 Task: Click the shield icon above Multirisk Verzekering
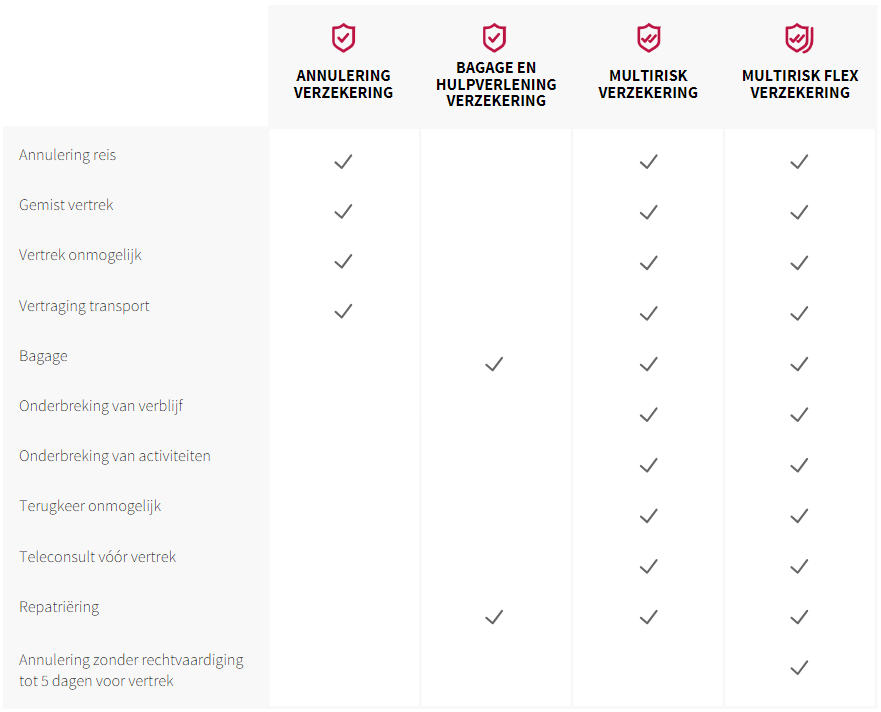648,38
